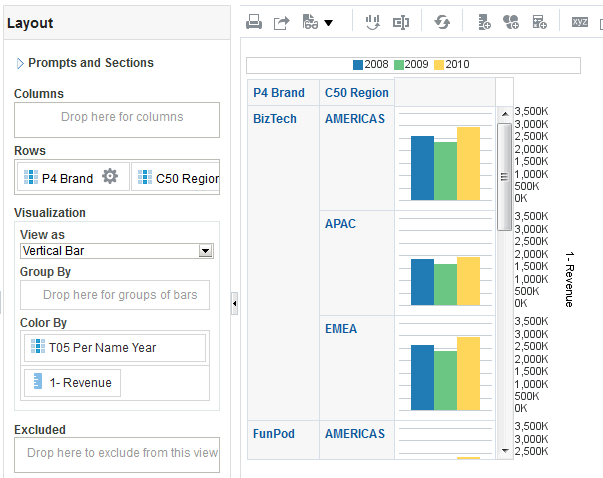Select the 1- Revenue measure chip
The image size is (603, 478).
[x=71, y=382]
